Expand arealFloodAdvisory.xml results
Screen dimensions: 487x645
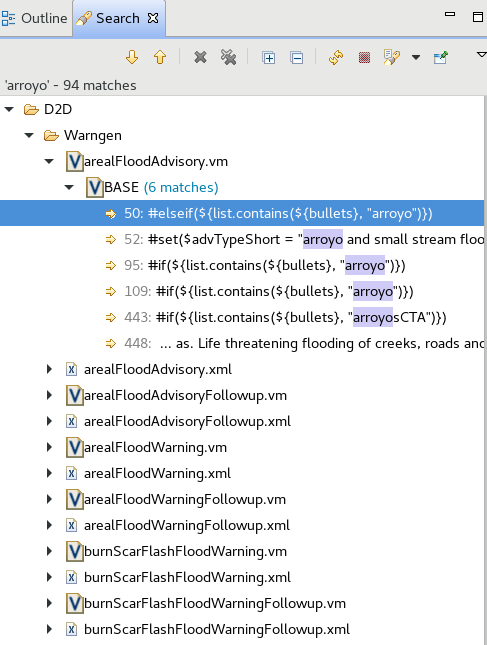tap(49, 369)
